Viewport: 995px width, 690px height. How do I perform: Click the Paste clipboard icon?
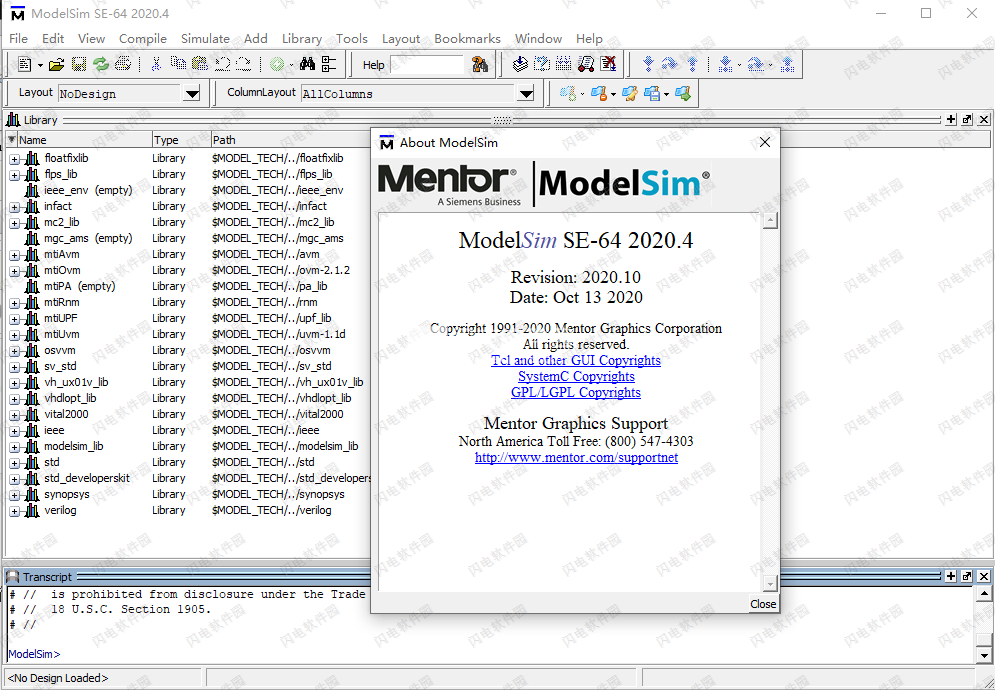(200, 64)
